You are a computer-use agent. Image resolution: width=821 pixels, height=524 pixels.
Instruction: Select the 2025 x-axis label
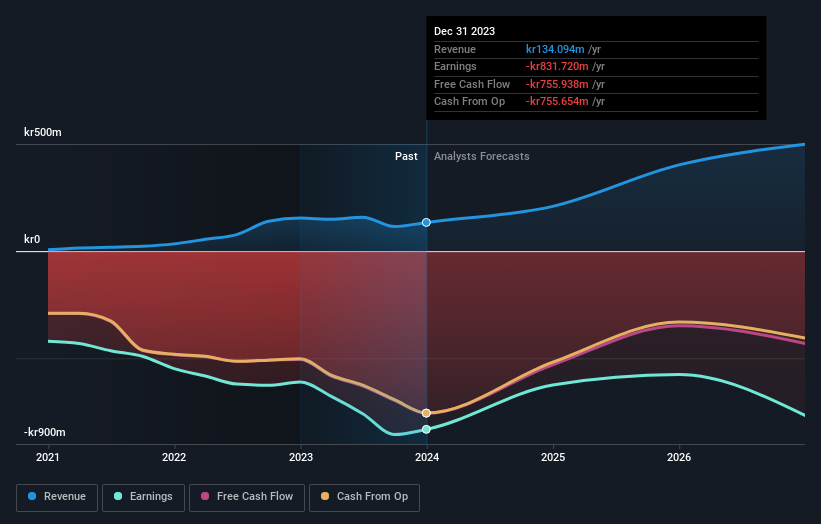pos(553,458)
